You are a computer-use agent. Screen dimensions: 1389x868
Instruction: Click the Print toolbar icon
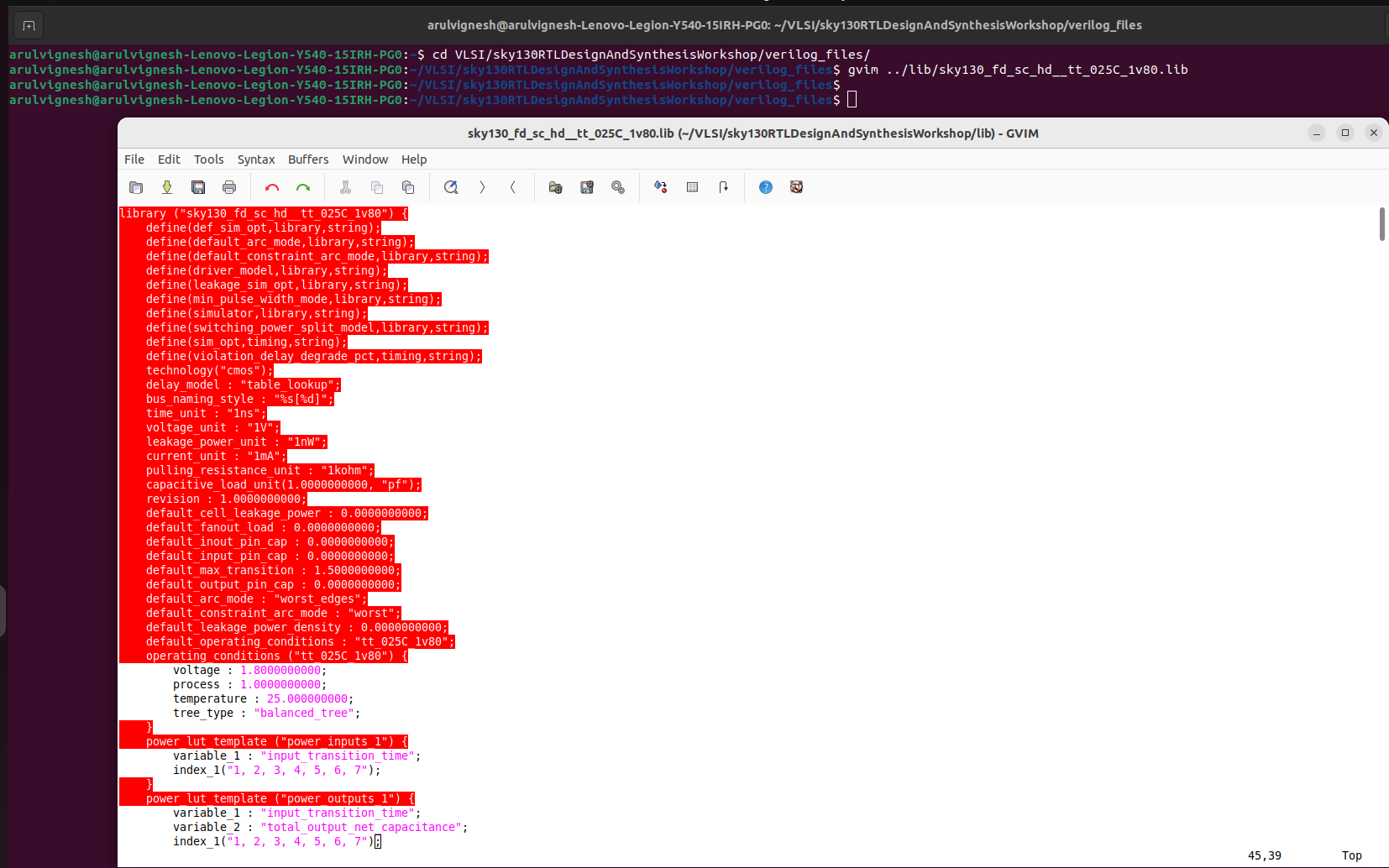click(x=228, y=187)
